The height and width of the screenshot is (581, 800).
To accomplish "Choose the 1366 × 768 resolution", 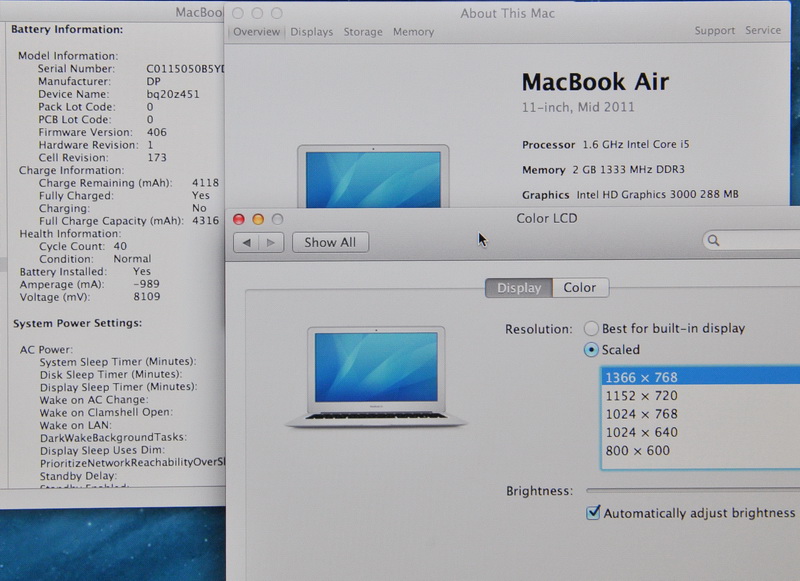I will [x=701, y=377].
